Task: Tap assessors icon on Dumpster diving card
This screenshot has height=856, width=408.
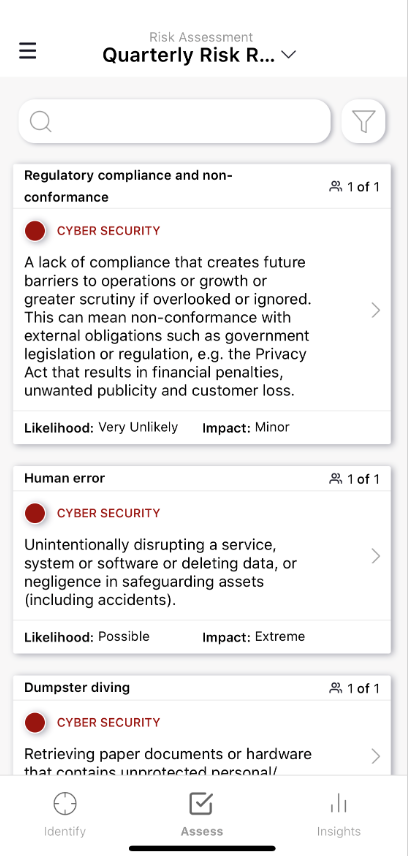Action: coord(335,688)
